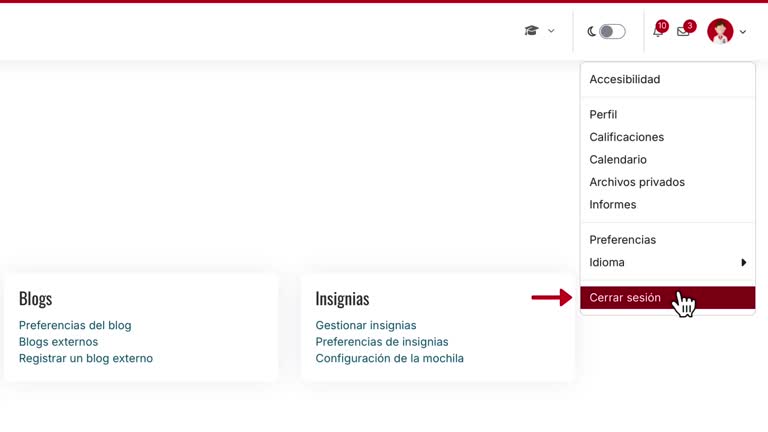This screenshot has width=768, height=432.
Task: Click the user avatar picture
Action: coord(720,31)
